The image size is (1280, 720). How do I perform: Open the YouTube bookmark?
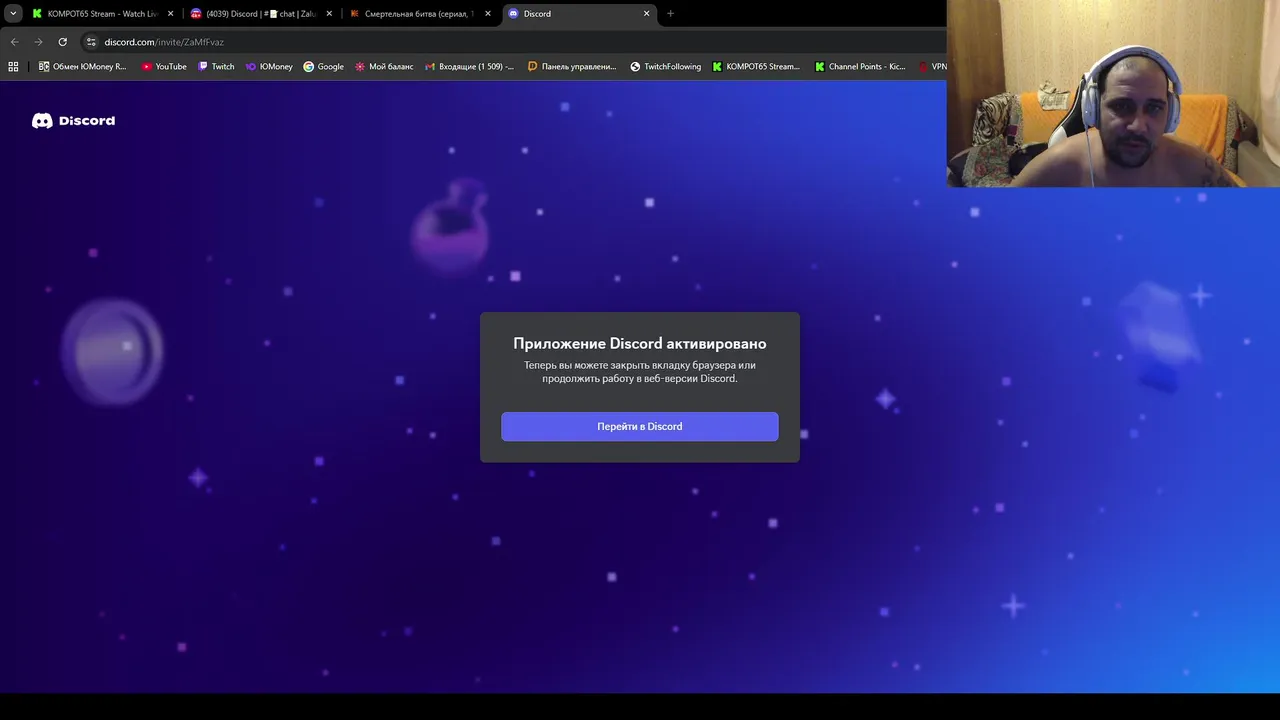coord(164,67)
